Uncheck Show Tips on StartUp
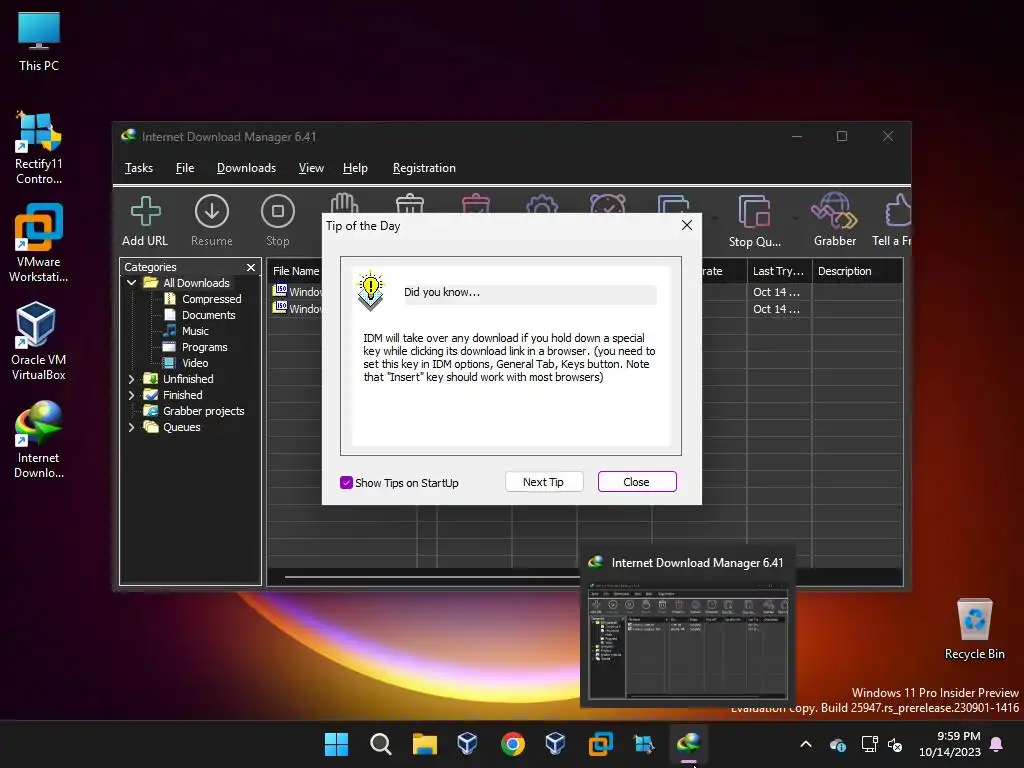This screenshot has height=768, width=1024. pyautogui.click(x=346, y=483)
